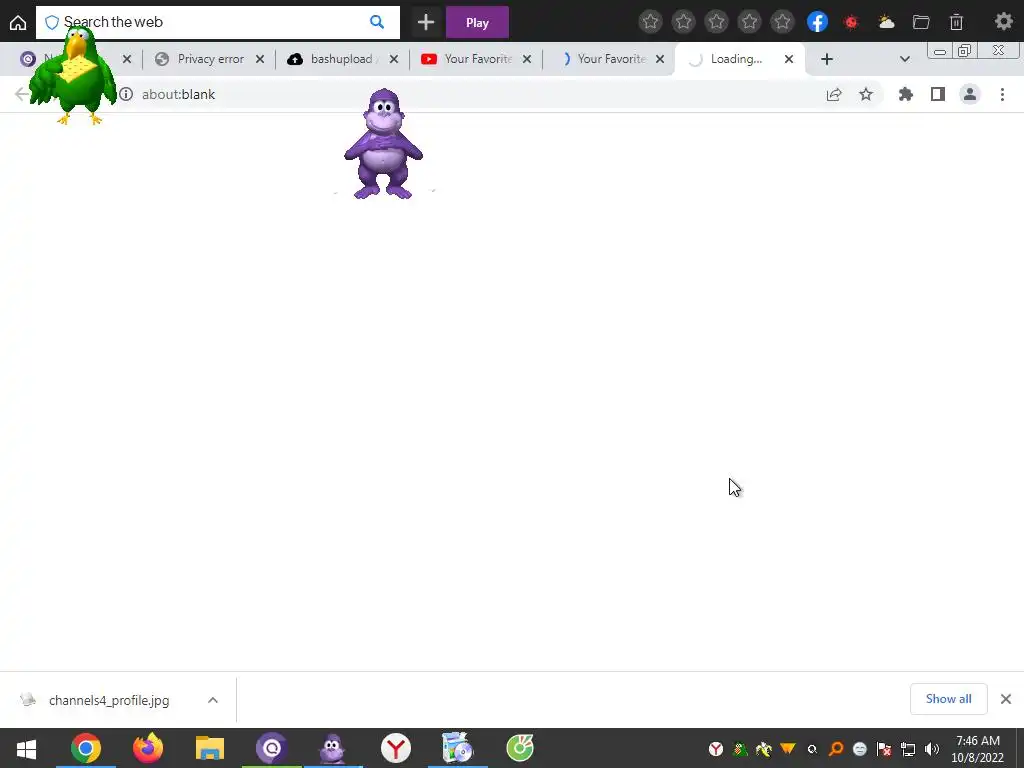Image resolution: width=1024 pixels, height=768 pixels.
Task: Open the folder icon in top bar
Action: point(921,22)
